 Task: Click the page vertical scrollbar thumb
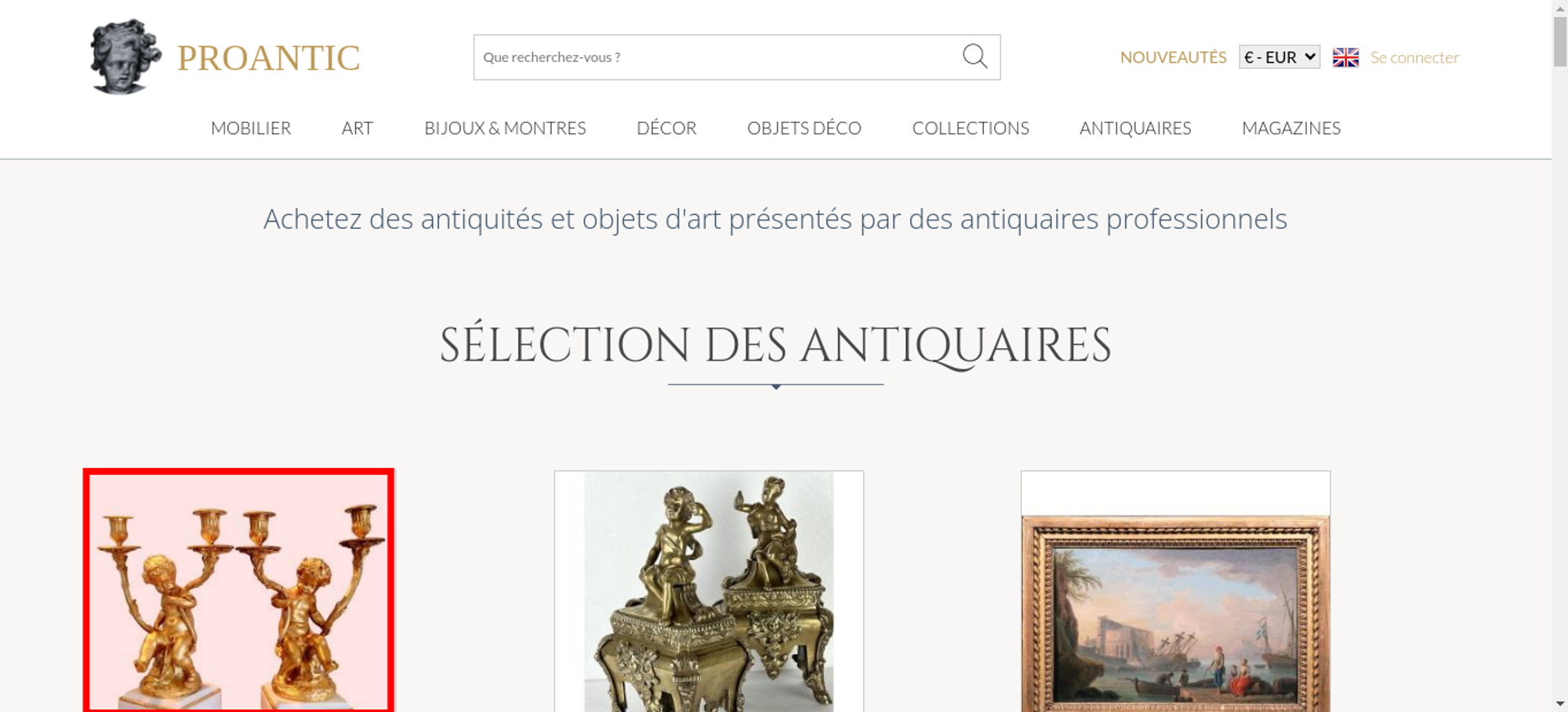pyautogui.click(x=1560, y=42)
